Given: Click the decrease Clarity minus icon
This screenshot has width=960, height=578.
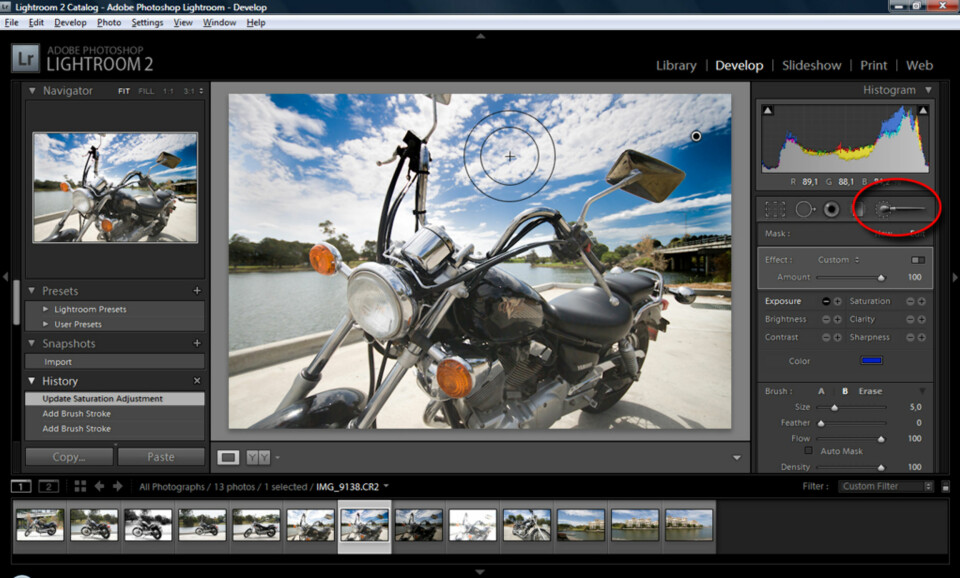Looking at the screenshot, I should (x=910, y=320).
